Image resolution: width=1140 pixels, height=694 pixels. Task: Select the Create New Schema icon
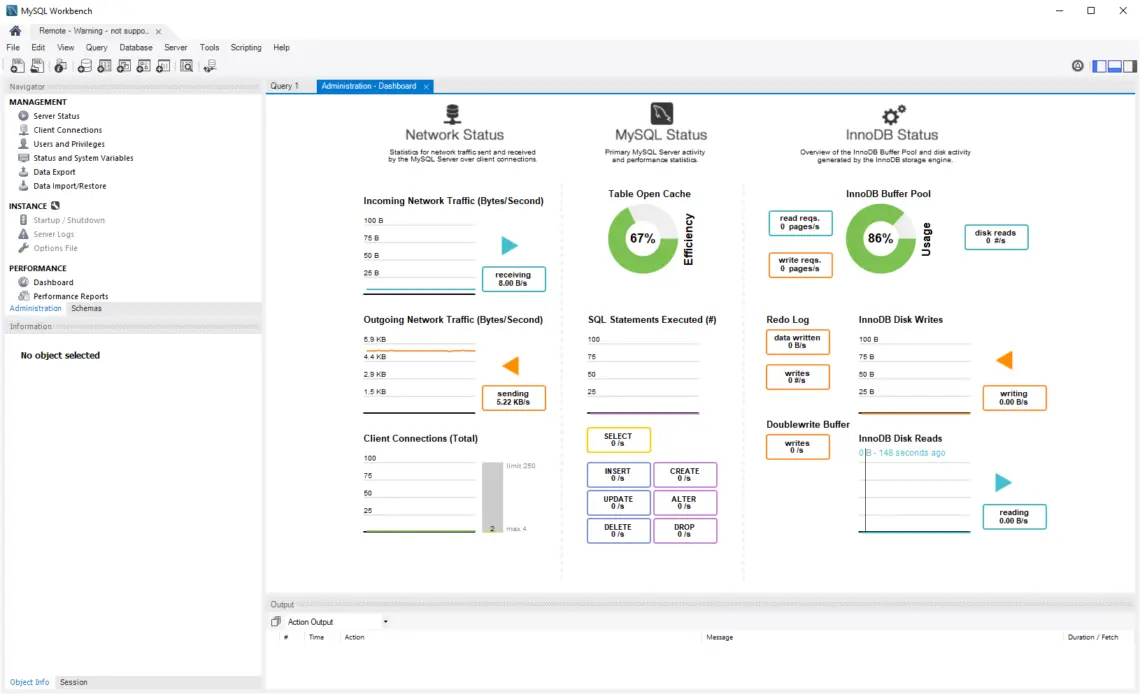[x=84, y=65]
